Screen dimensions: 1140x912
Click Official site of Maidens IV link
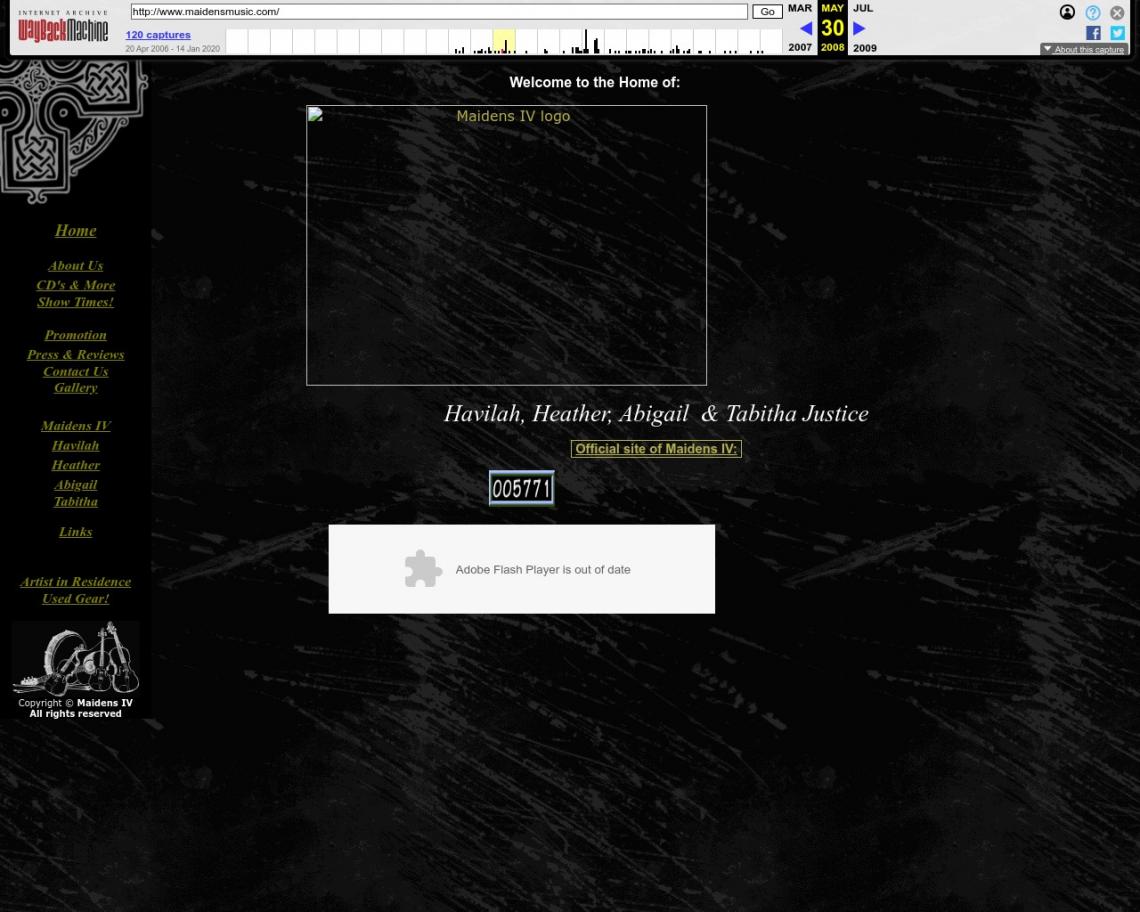[x=656, y=449]
